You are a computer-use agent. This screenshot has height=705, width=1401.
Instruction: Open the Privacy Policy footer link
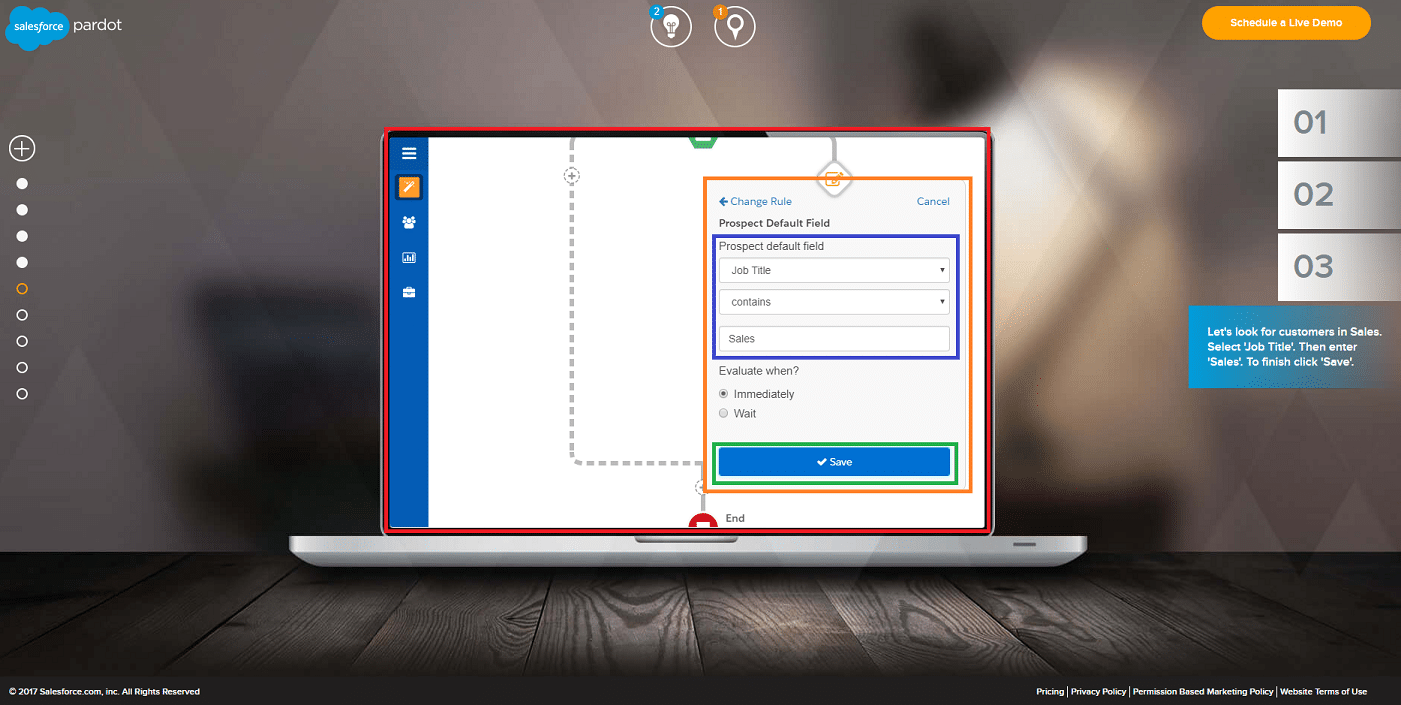(1098, 692)
